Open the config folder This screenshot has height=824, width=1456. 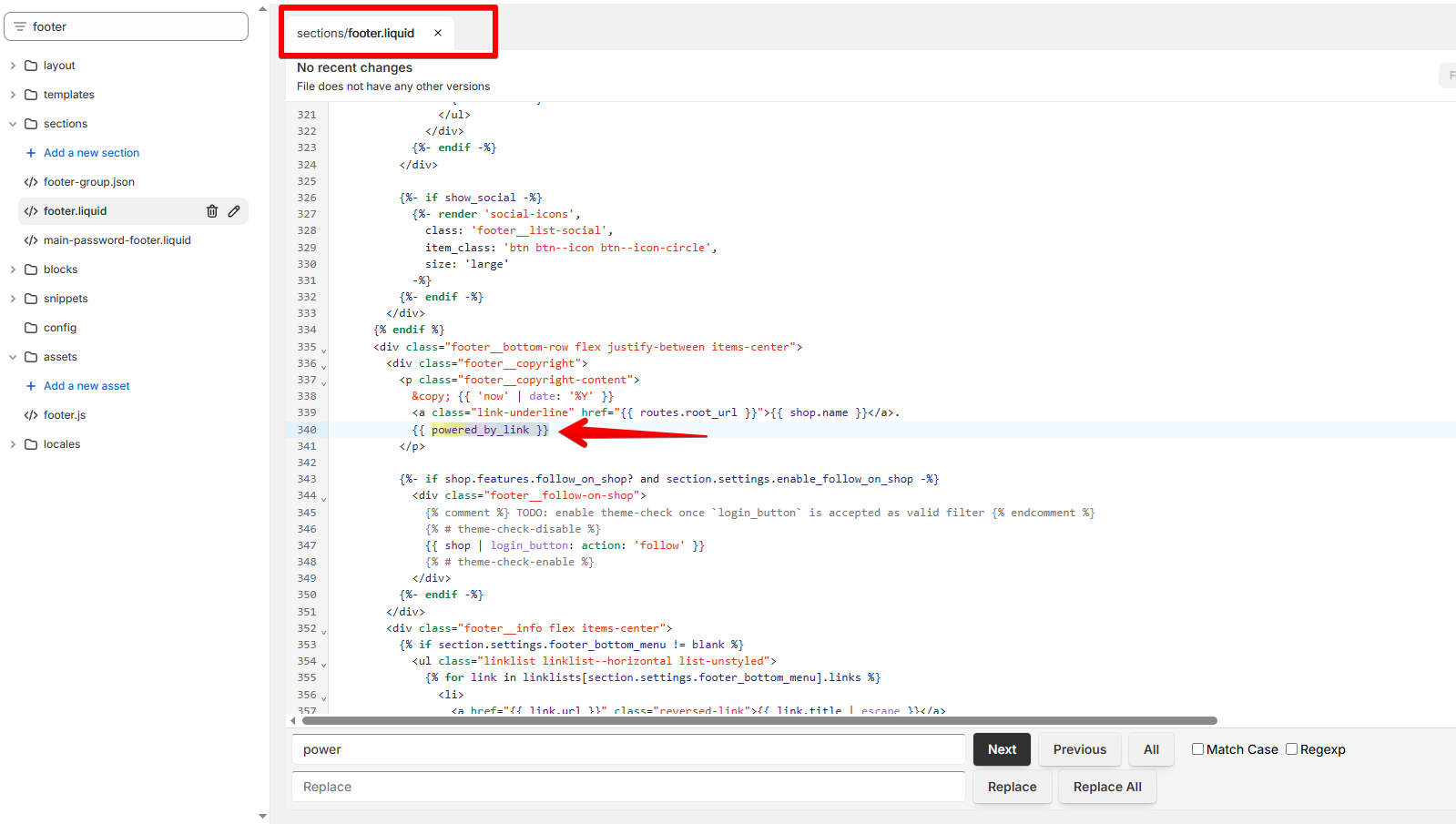[60, 328]
